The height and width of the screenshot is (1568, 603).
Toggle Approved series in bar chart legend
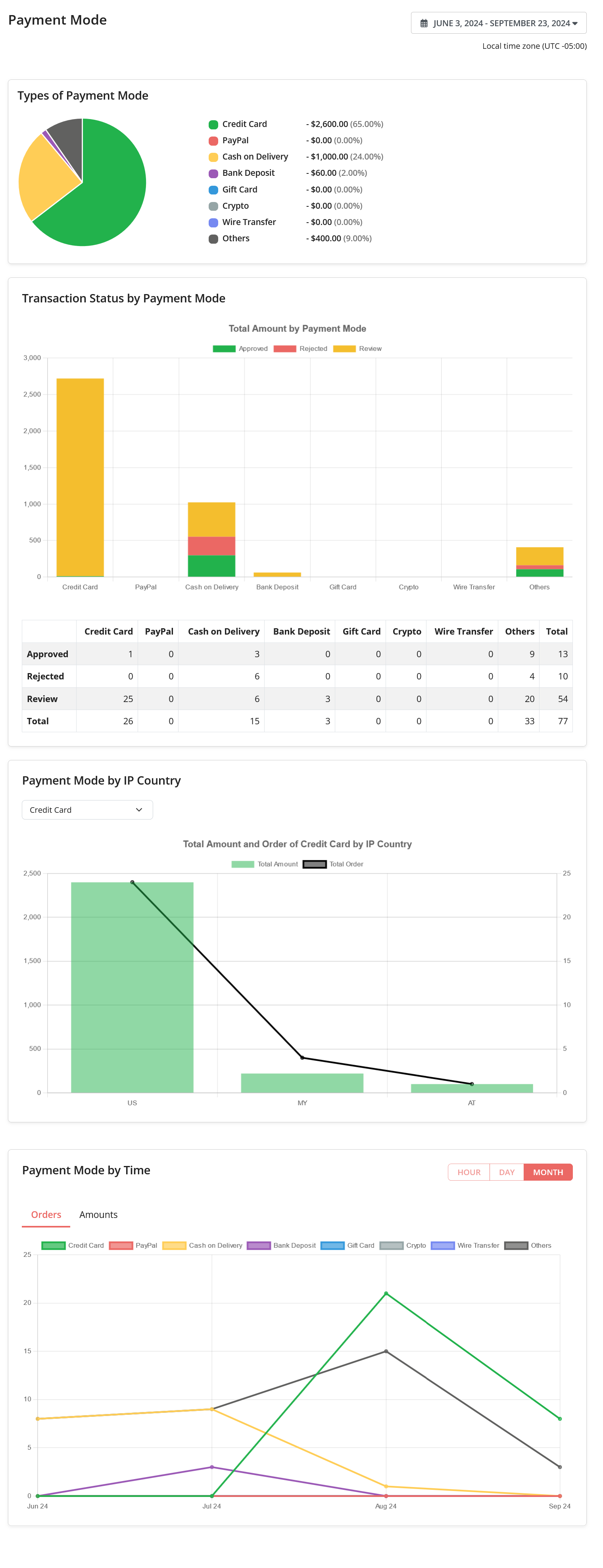point(240,349)
